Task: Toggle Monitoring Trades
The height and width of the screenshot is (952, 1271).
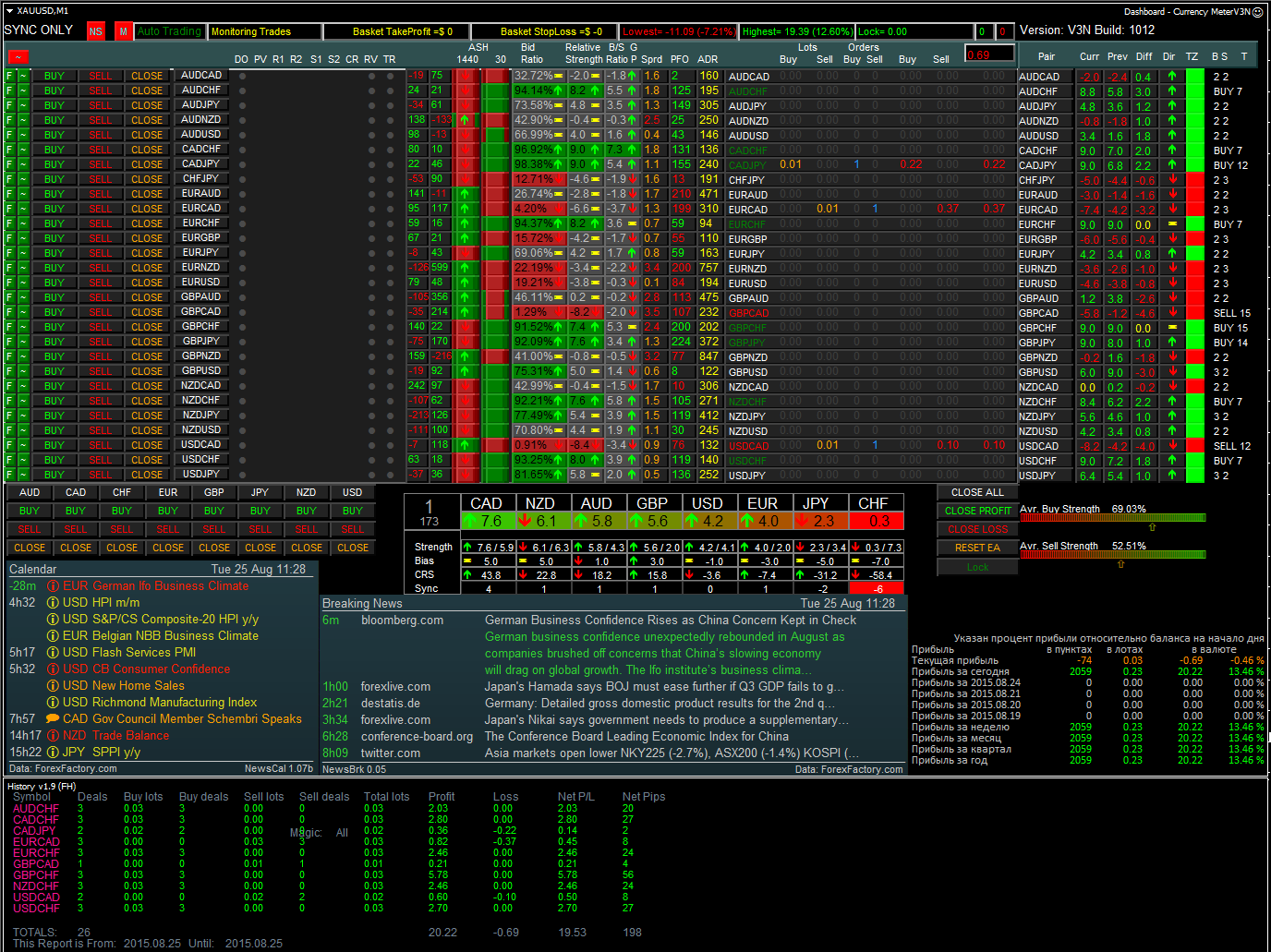Action: 265,31
